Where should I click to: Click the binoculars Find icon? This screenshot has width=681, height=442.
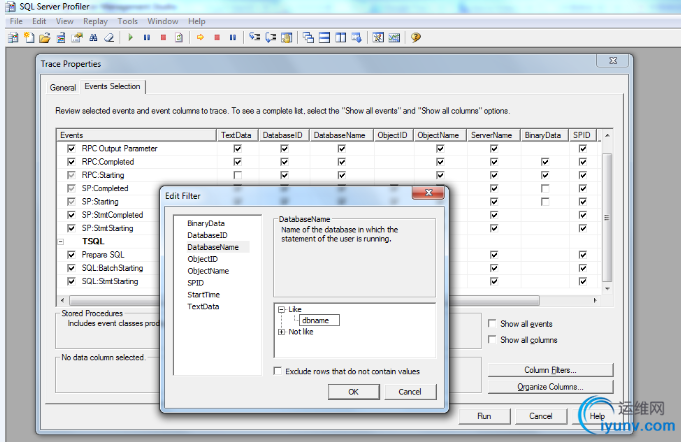[x=93, y=38]
